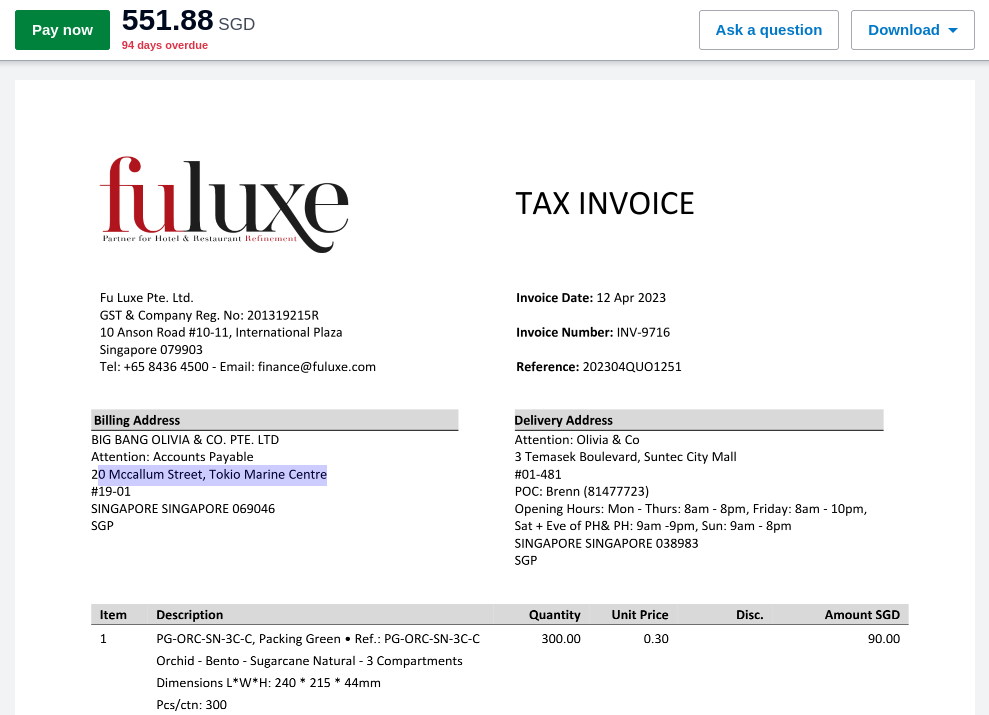This screenshot has width=989, height=715.
Task: Click the 94 days overdue notice
Action: coord(165,46)
